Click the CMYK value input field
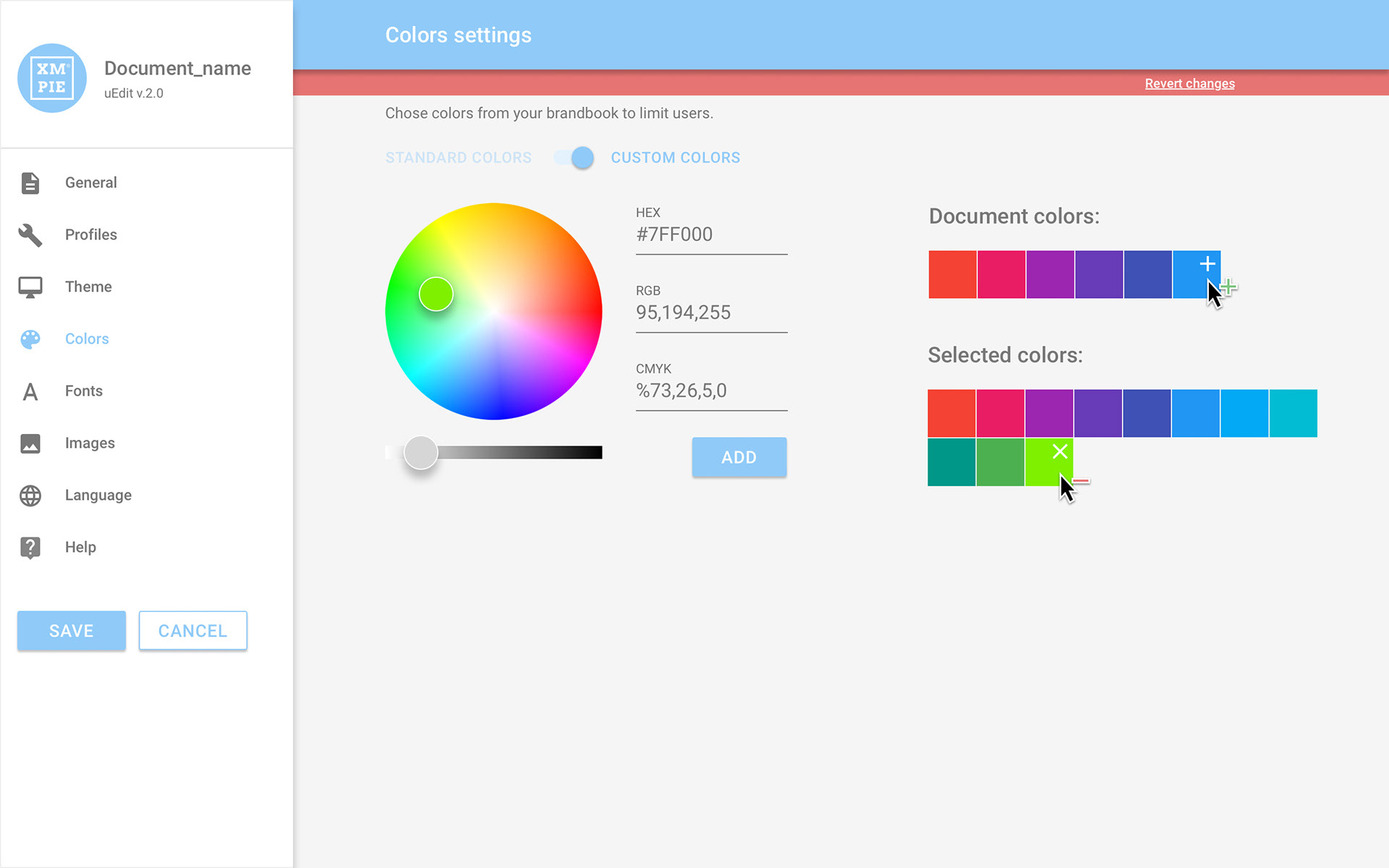This screenshot has height=868, width=1389. [711, 391]
